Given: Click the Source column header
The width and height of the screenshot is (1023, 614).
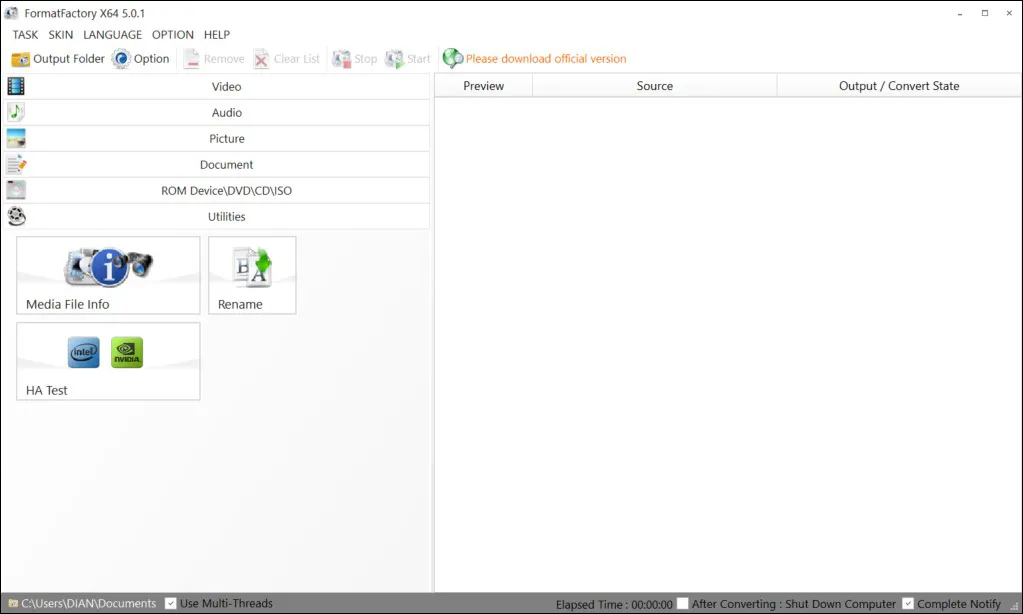Looking at the screenshot, I should (654, 86).
